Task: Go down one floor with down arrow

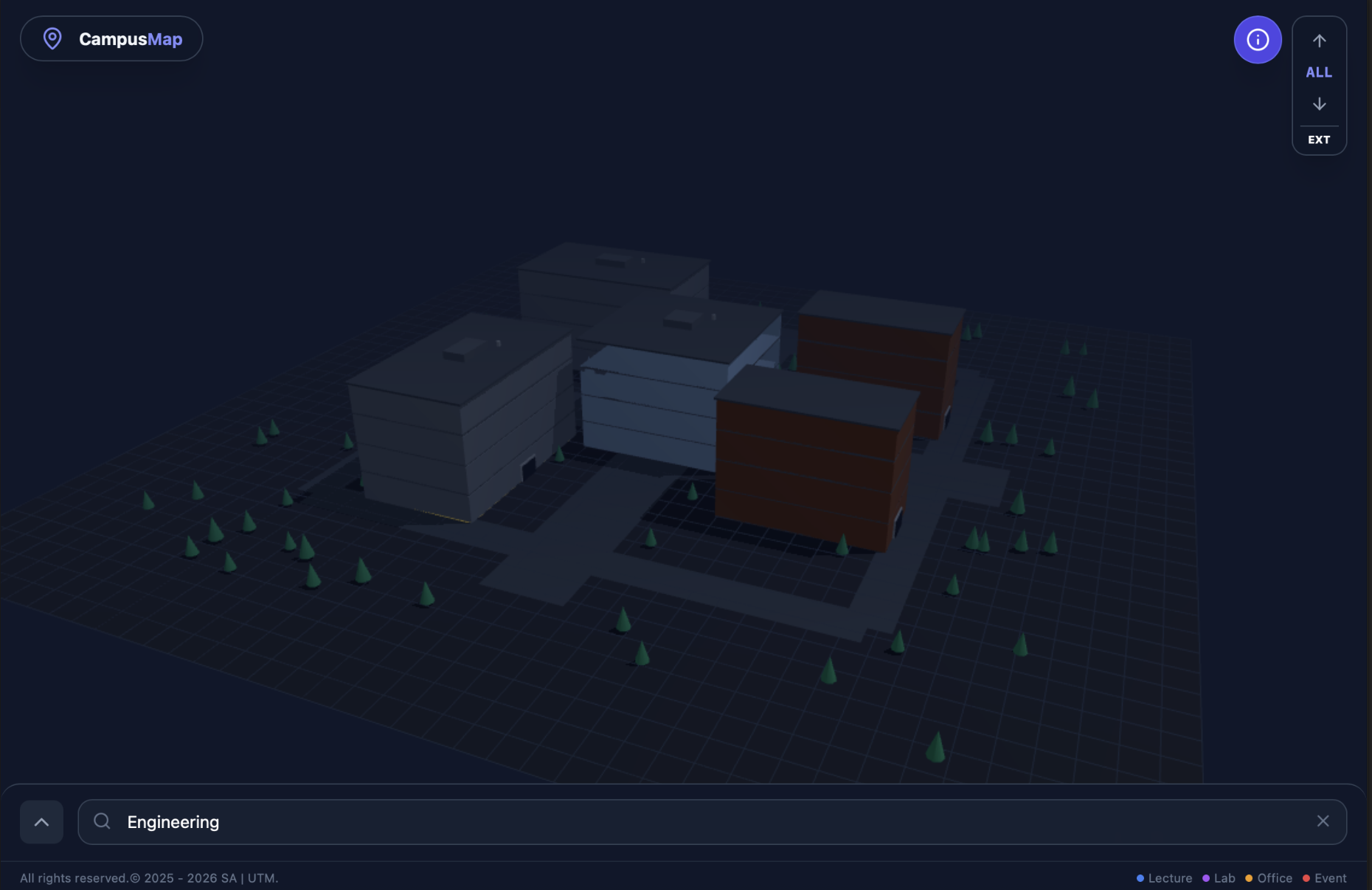Action: coord(1319,104)
